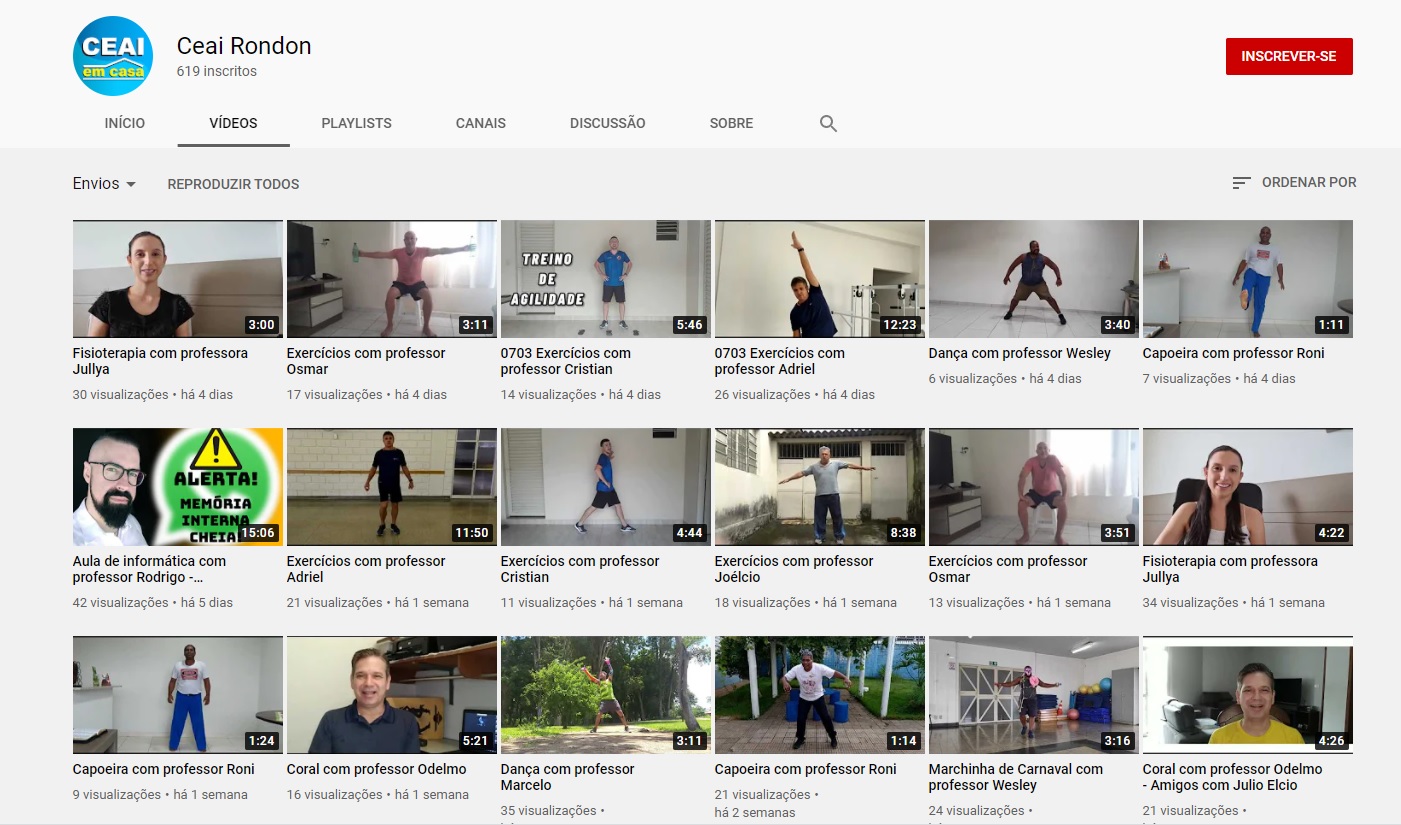Click title 'Marchinha de Carnaval com professor Wesley'

tap(1016, 777)
